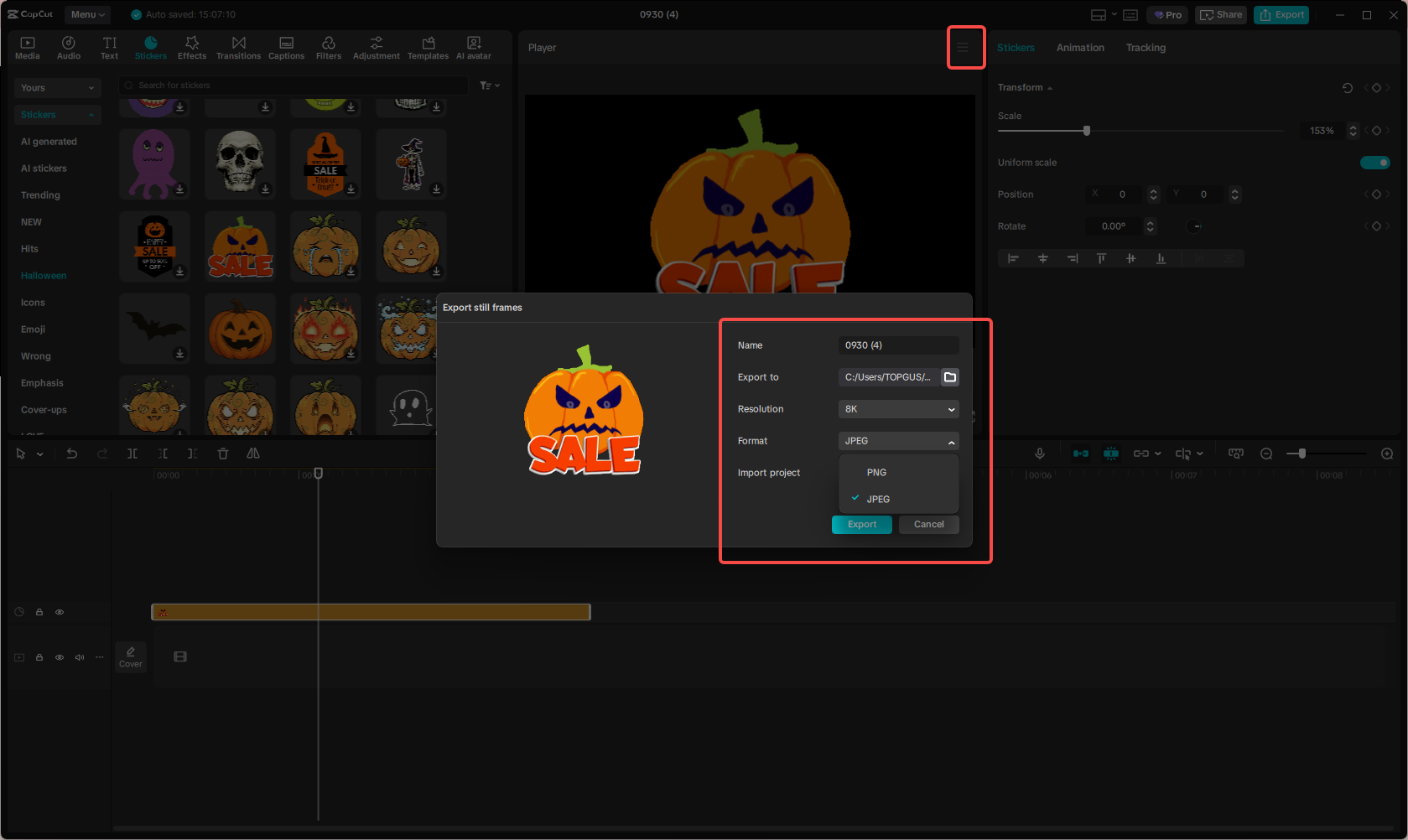
Task: Click the Search for stickers field
Action: click(294, 86)
